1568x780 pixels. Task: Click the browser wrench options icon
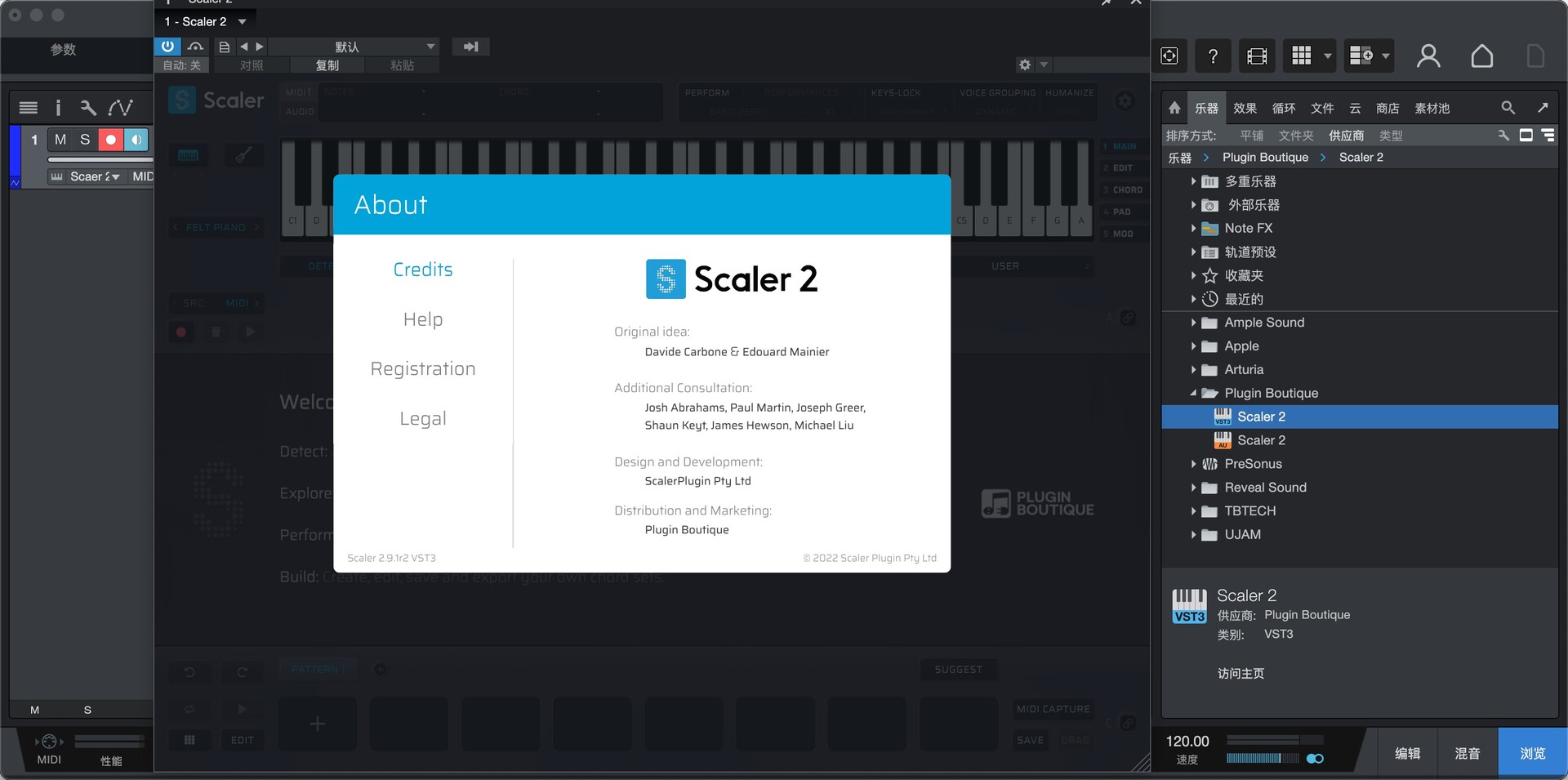pos(1503,136)
